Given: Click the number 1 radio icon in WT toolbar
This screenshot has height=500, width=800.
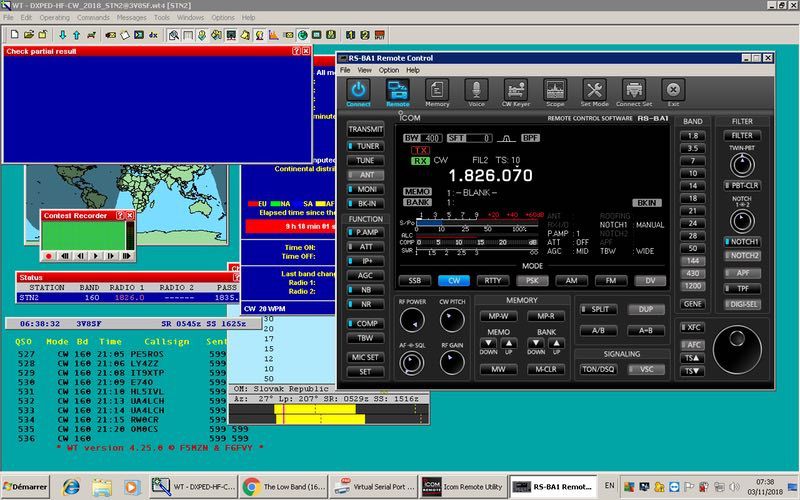Looking at the screenshot, I should [351, 35].
